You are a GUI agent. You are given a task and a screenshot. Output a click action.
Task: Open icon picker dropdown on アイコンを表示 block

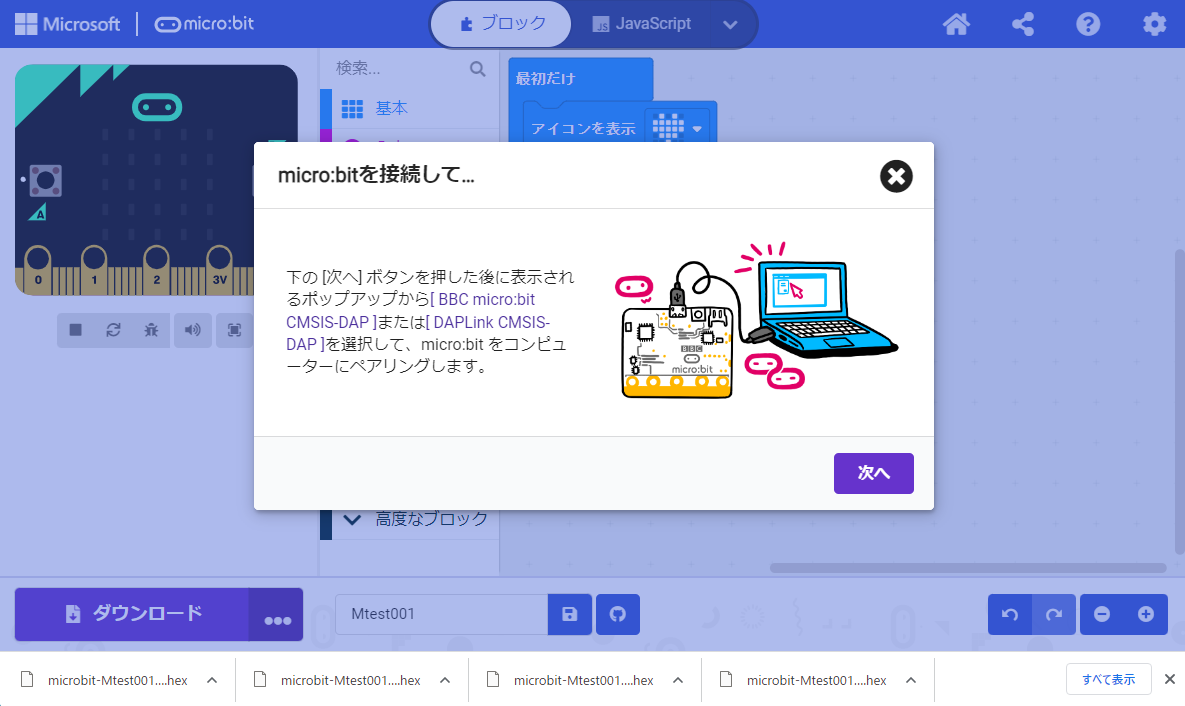coord(678,127)
